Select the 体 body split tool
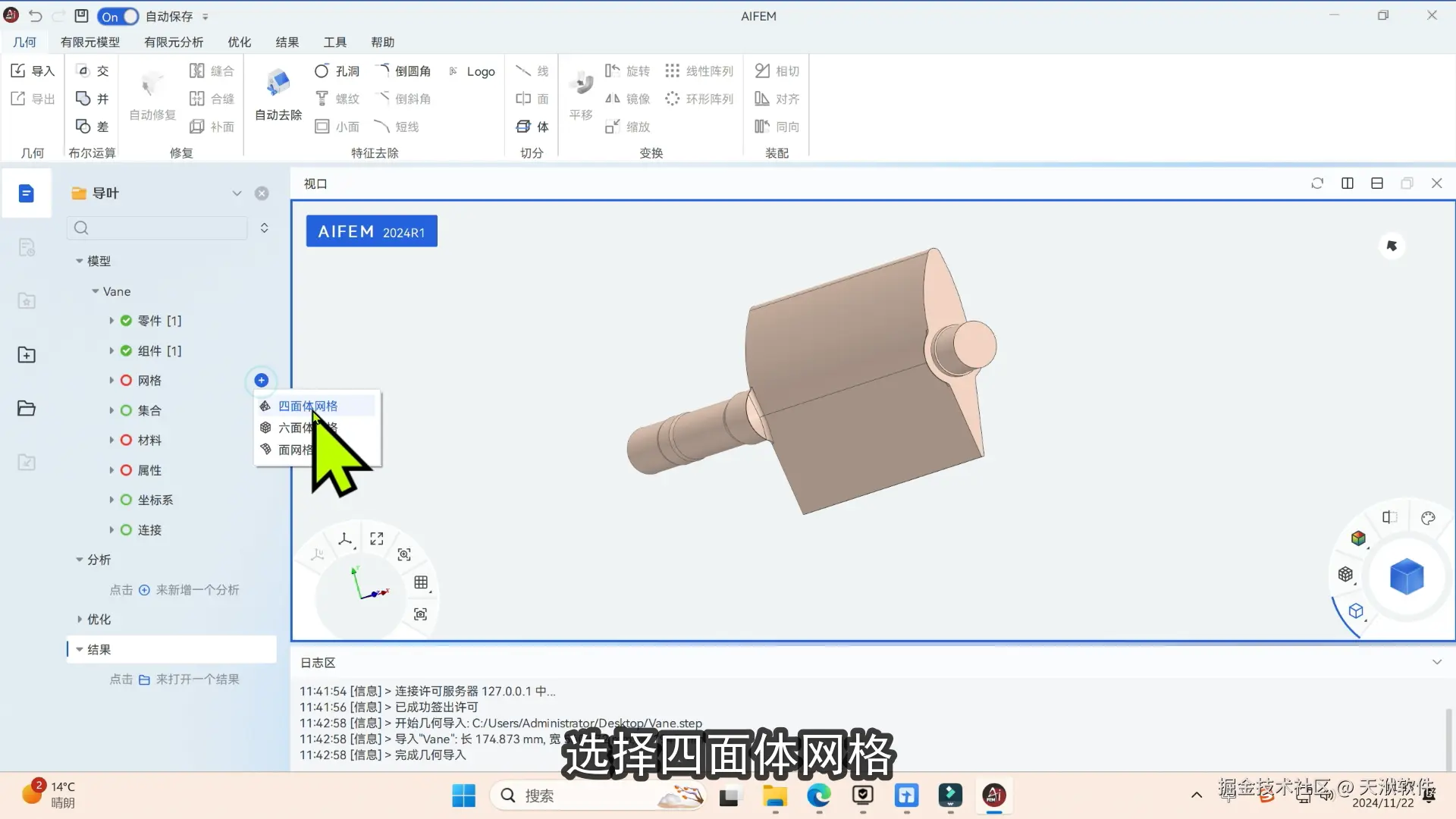Viewport: 1456px width, 819px height. point(532,127)
